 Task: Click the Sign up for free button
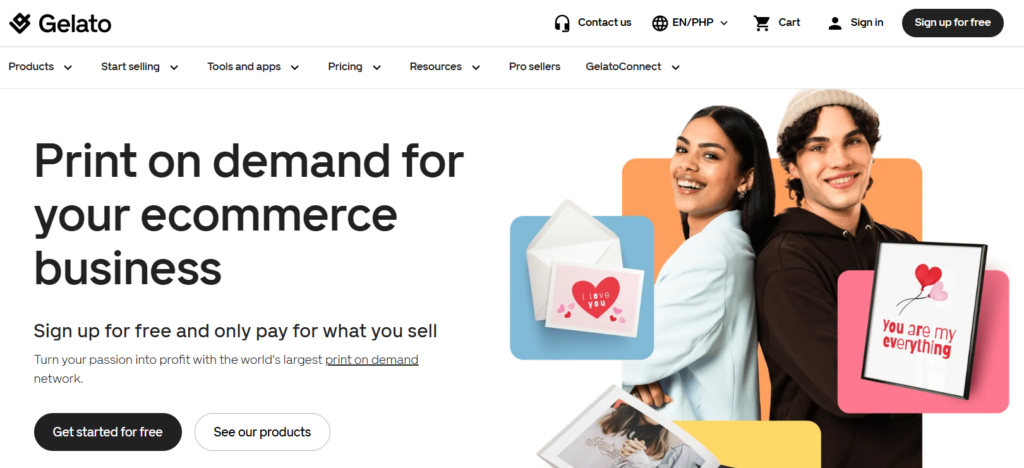pyautogui.click(x=953, y=23)
